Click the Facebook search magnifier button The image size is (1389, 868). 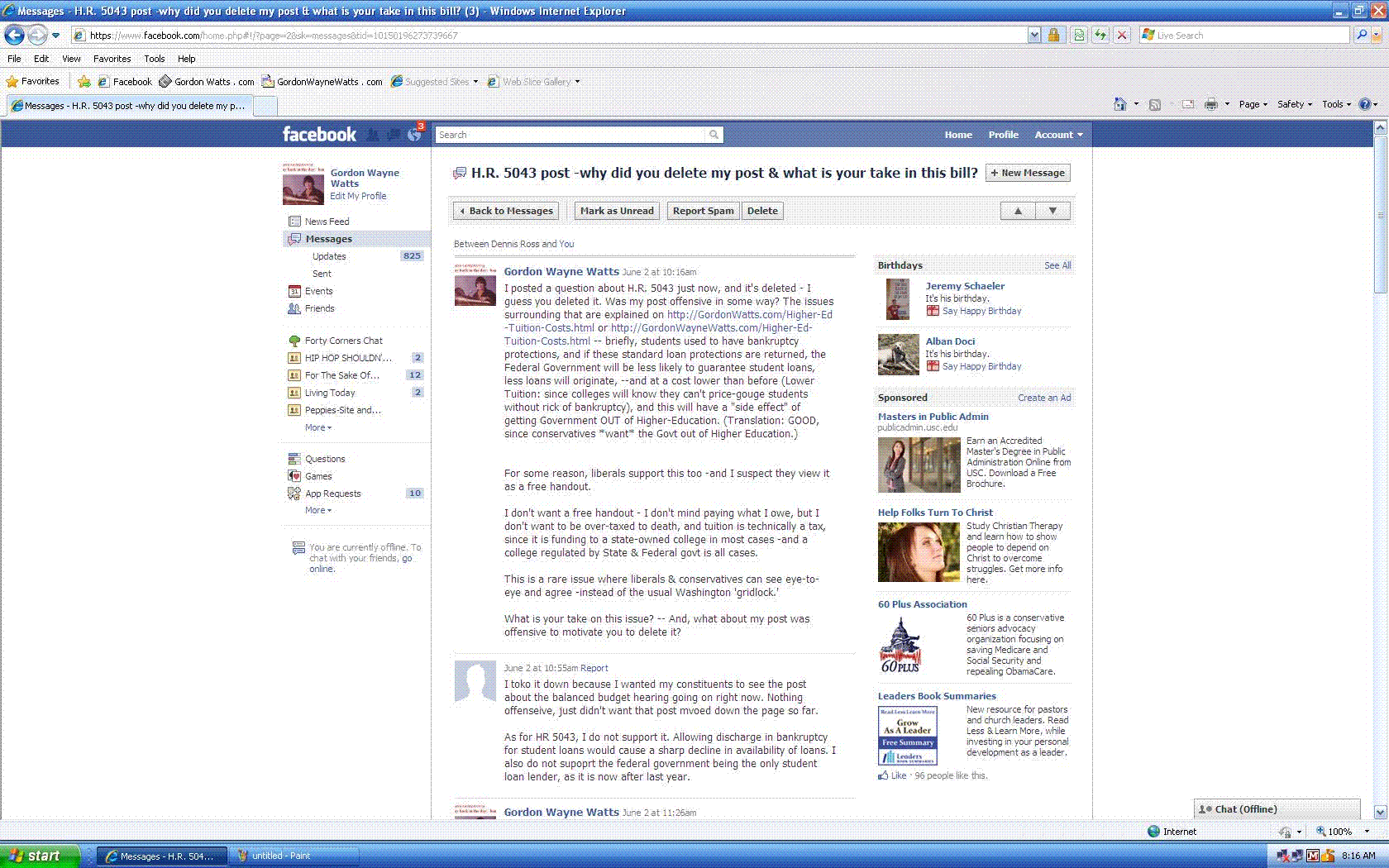coord(714,135)
